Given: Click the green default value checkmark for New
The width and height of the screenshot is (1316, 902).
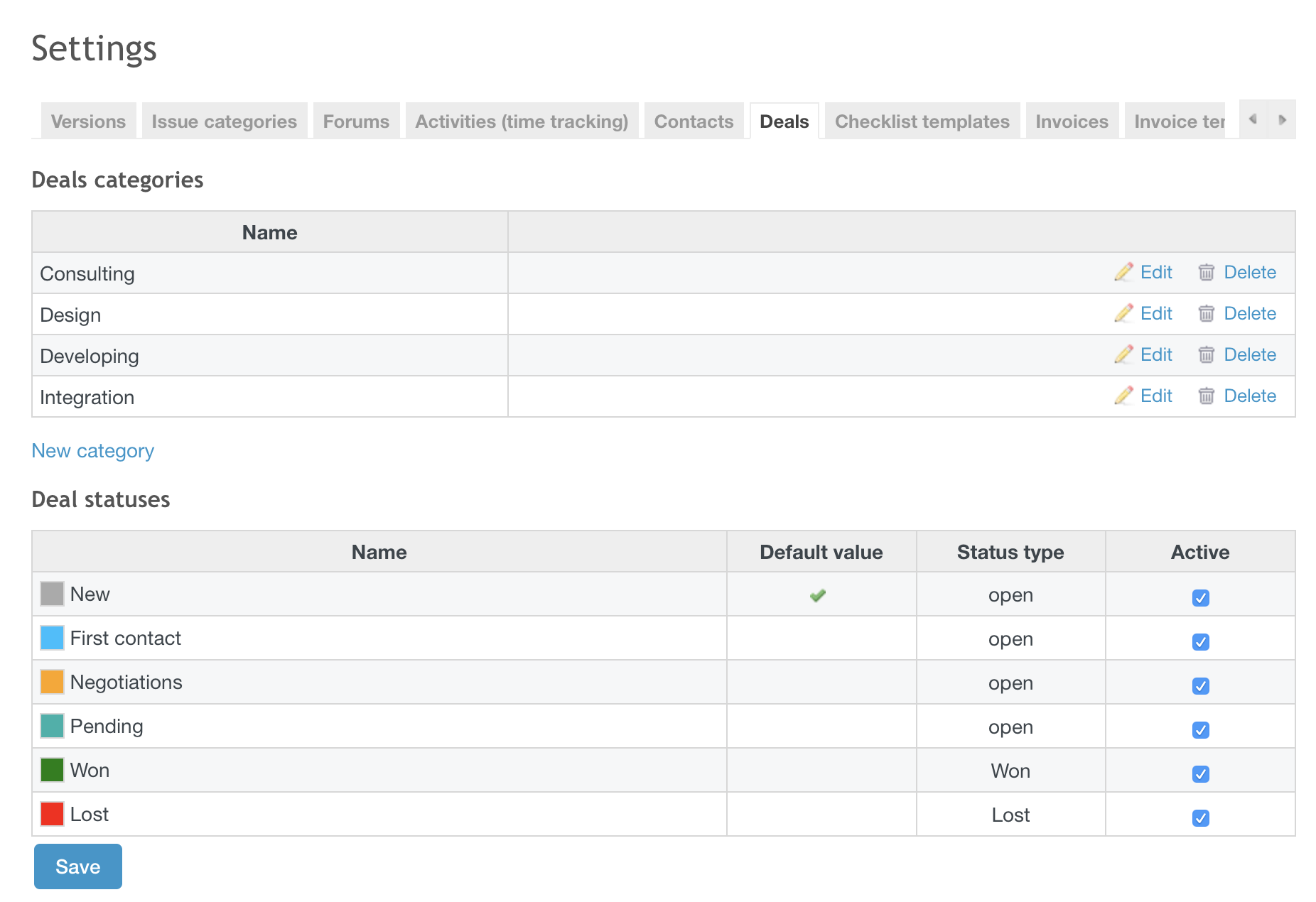Looking at the screenshot, I should pyautogui.click(x=817, y=595).
